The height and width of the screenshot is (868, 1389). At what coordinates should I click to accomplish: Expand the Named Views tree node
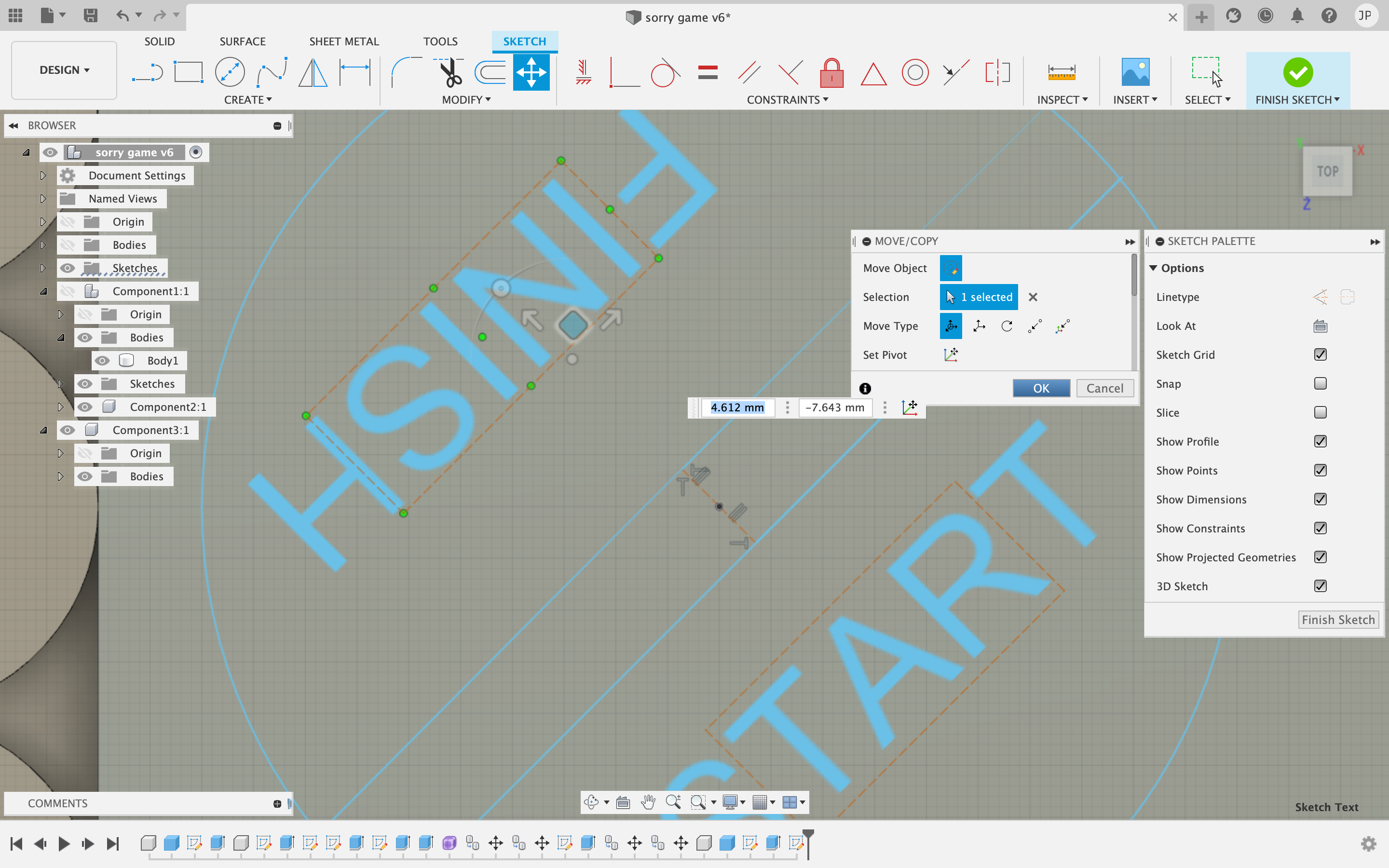[x=43, y=199]
